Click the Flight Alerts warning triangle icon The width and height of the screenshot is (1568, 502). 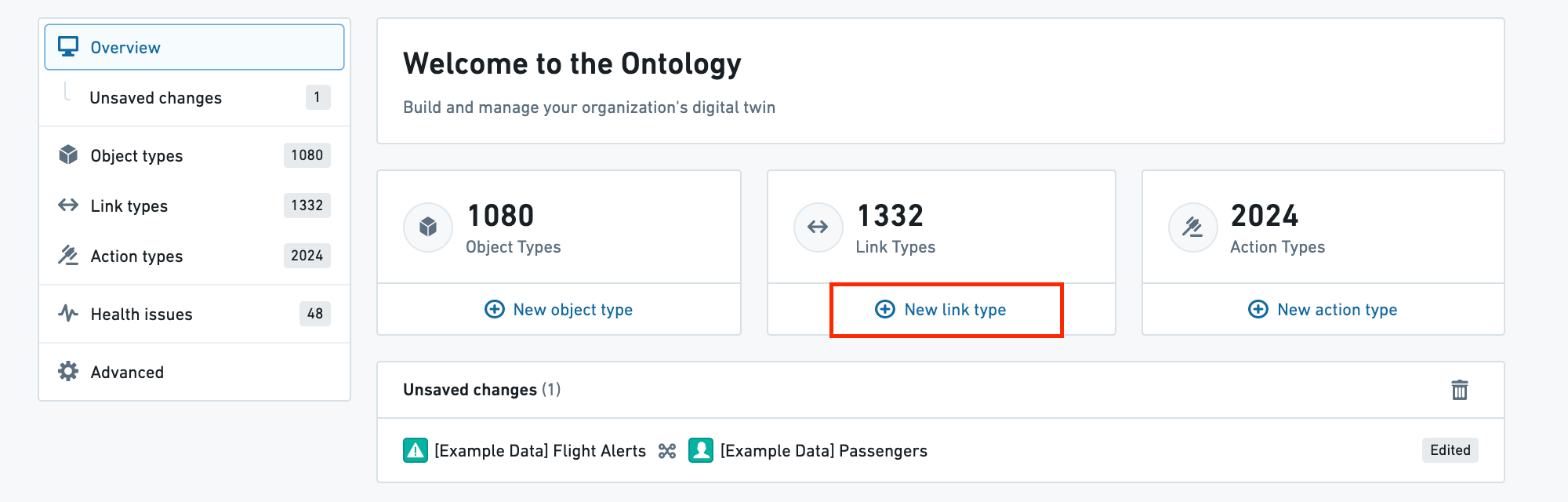416,450
